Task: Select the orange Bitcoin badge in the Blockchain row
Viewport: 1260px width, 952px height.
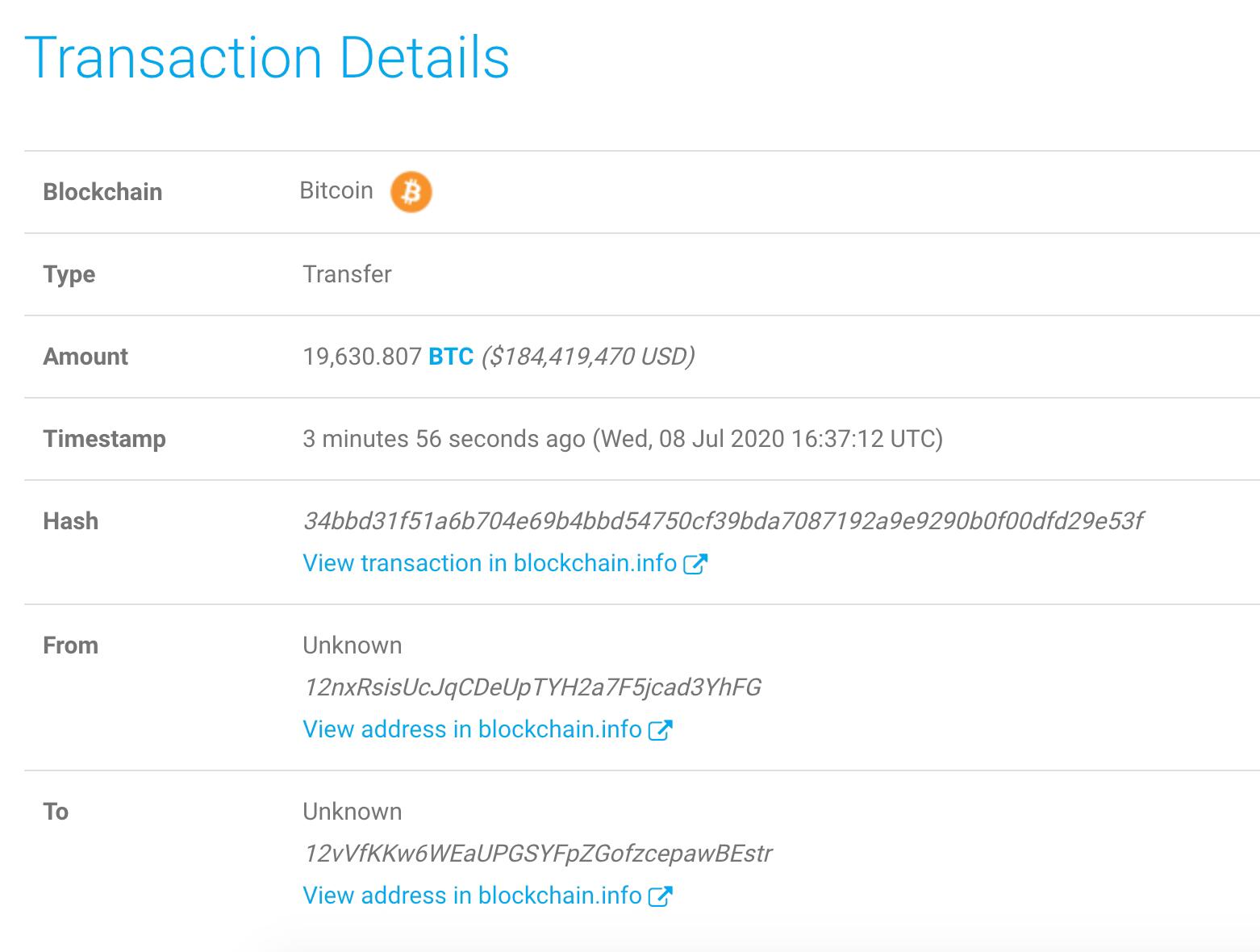Action: 411,191
